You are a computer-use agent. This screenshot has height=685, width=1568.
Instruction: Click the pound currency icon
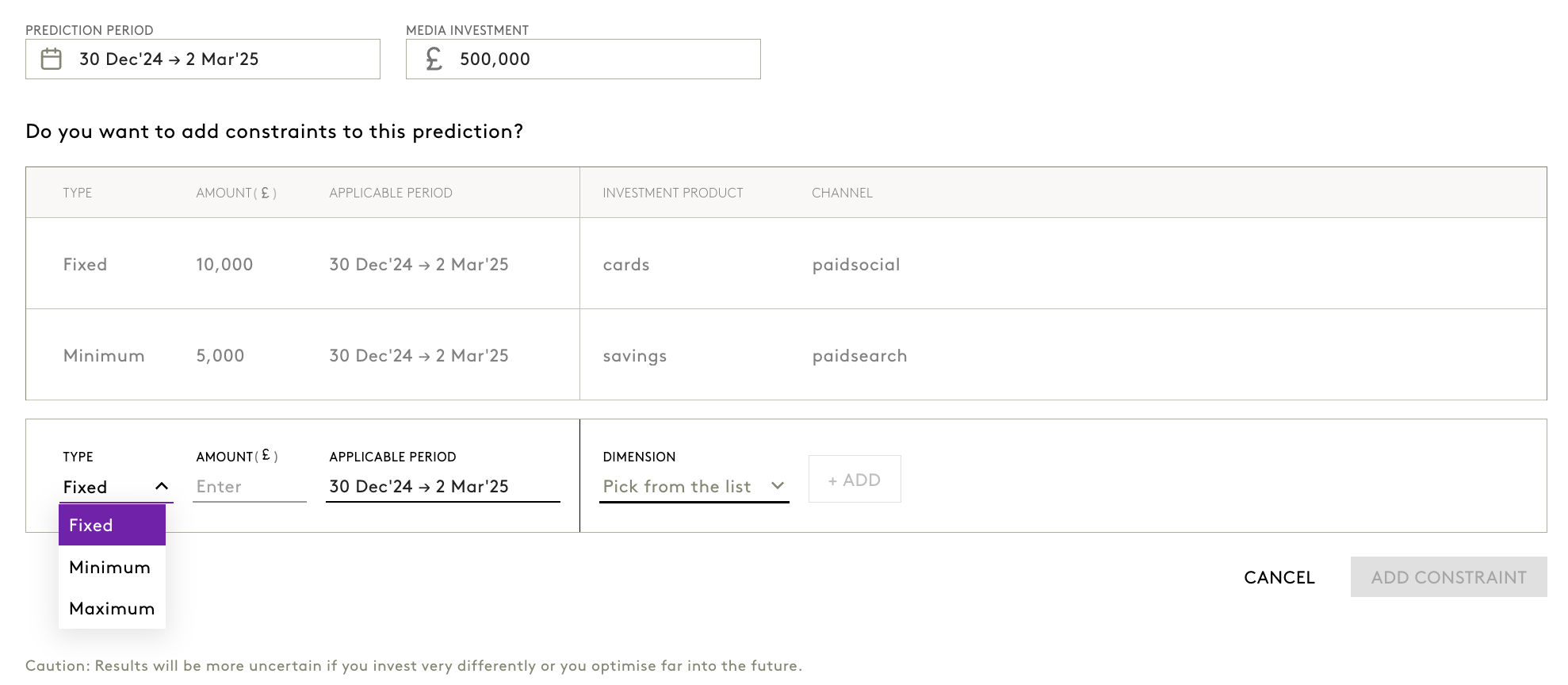[434, 59]
